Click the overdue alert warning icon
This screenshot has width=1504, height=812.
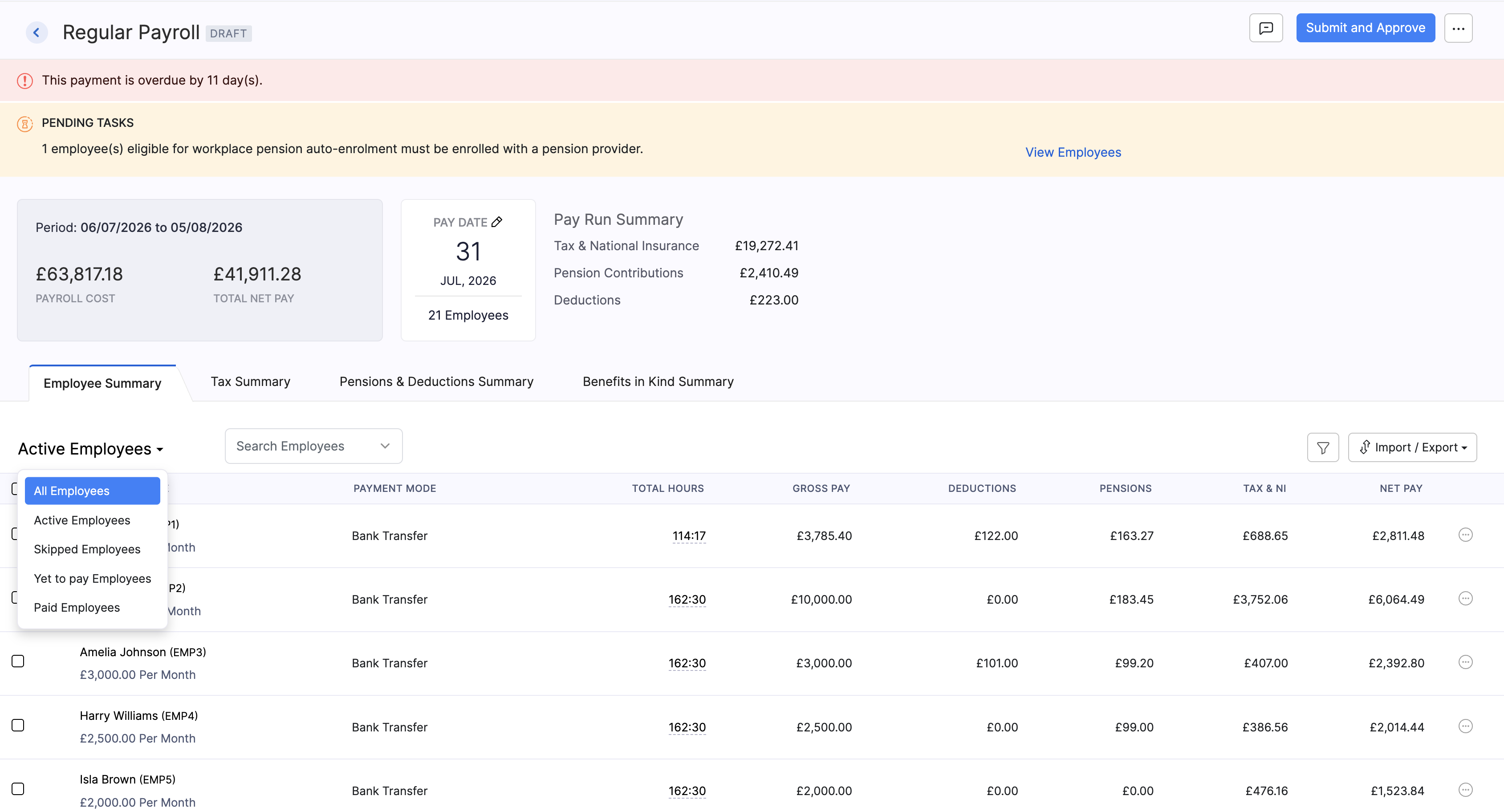[x=25, y=81]
